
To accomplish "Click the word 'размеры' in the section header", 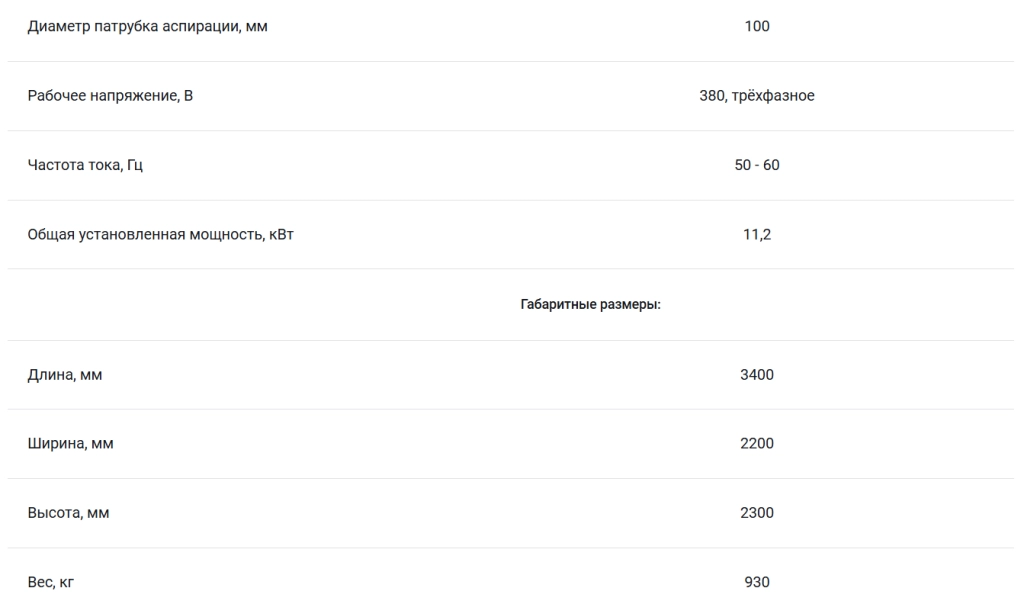I will 630,305.
